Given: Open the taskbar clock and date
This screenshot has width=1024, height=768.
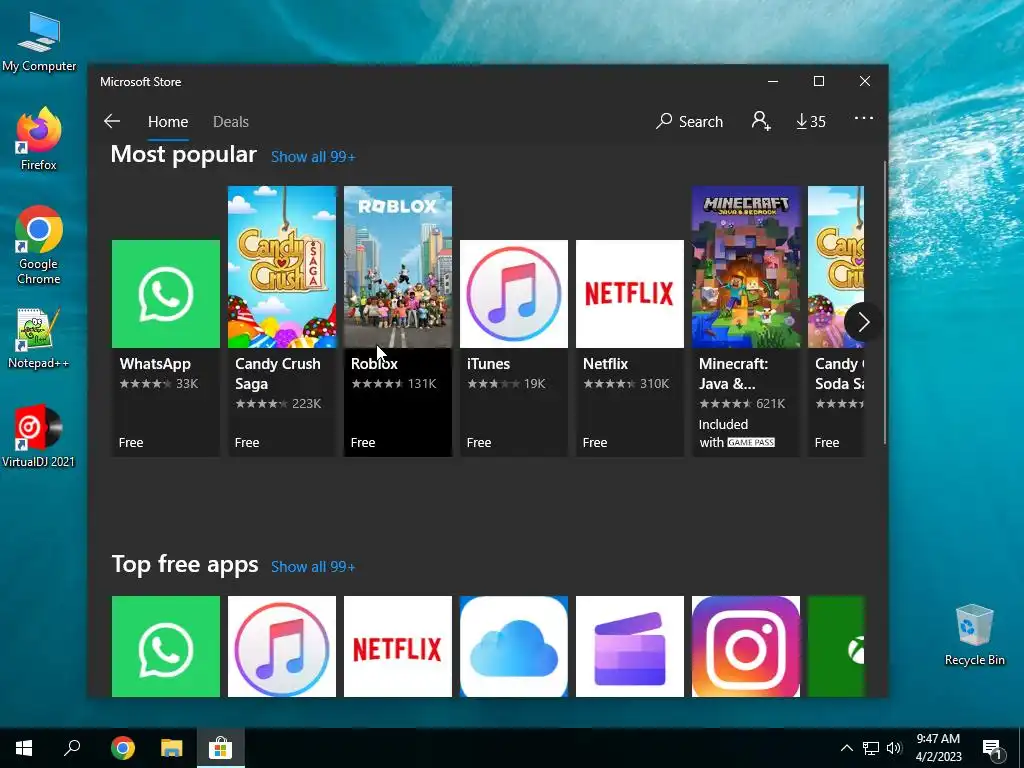Looking at the screenshot, I should click(938, 748).
